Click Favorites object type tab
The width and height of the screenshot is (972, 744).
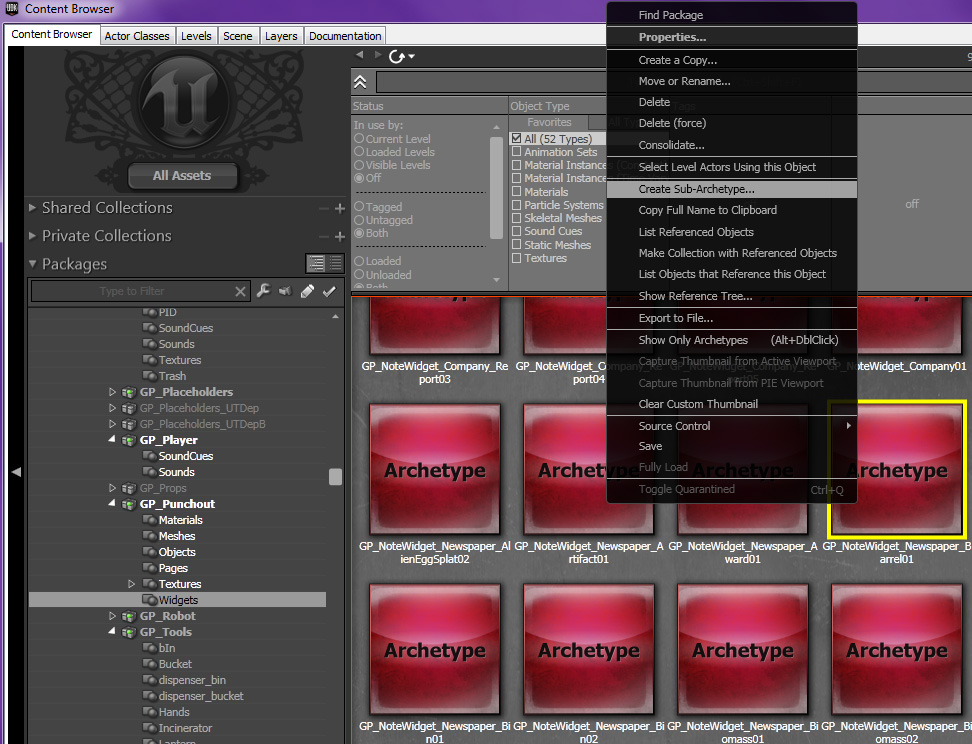[x=549, y=122]
